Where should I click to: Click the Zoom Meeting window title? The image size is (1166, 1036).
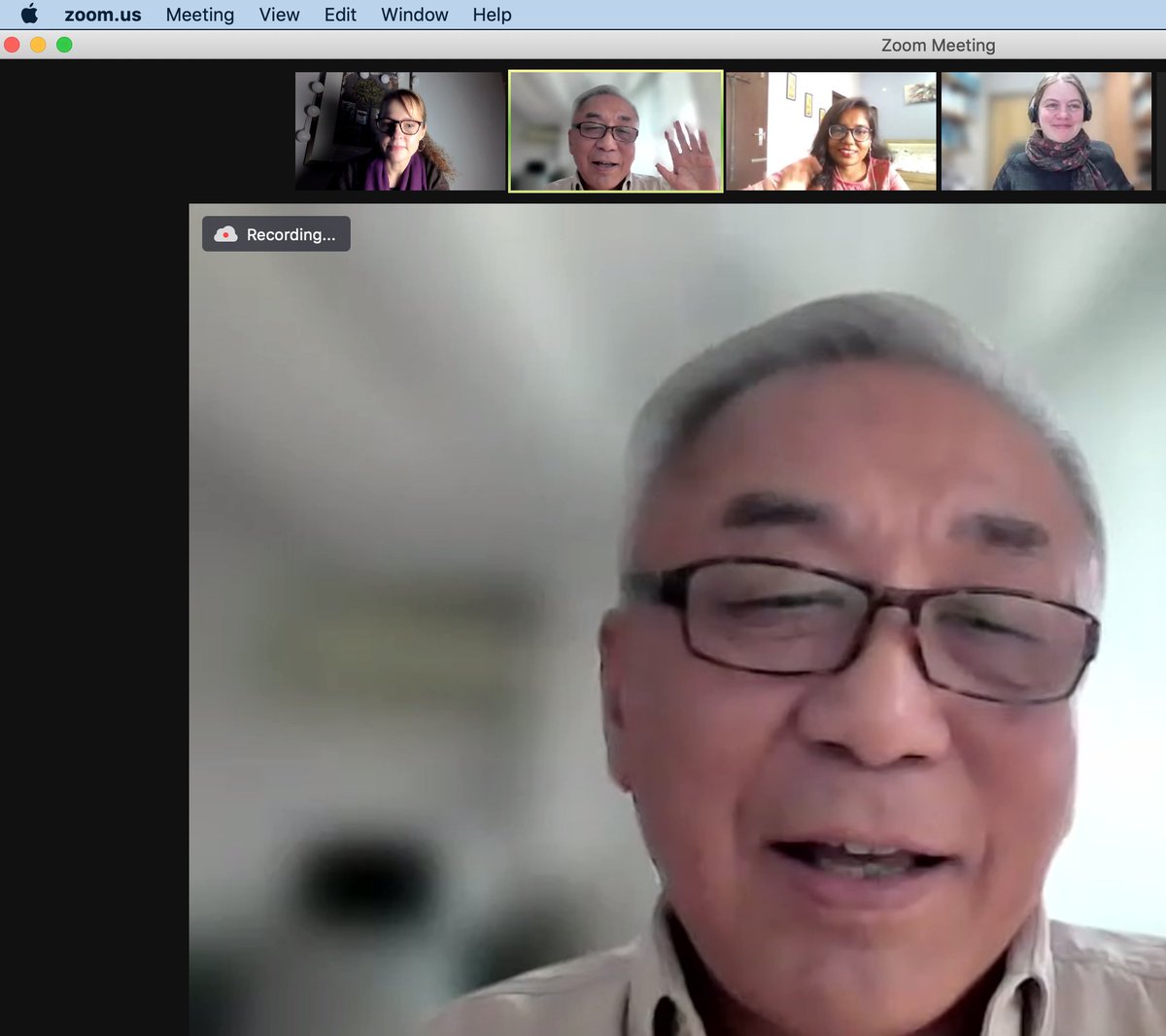938,45
